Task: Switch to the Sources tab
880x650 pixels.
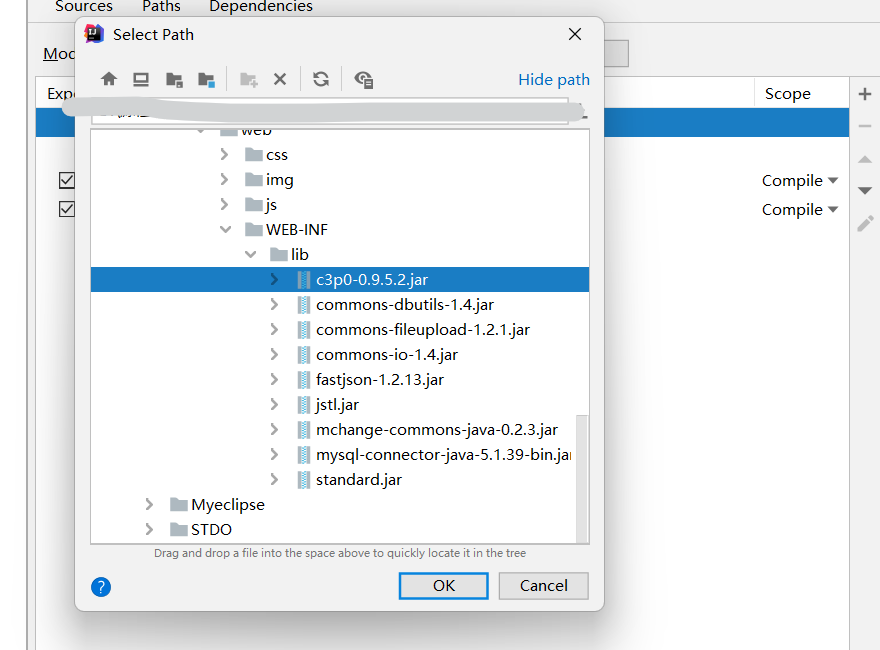Action: pyautogui.click(x=83, y=7)
